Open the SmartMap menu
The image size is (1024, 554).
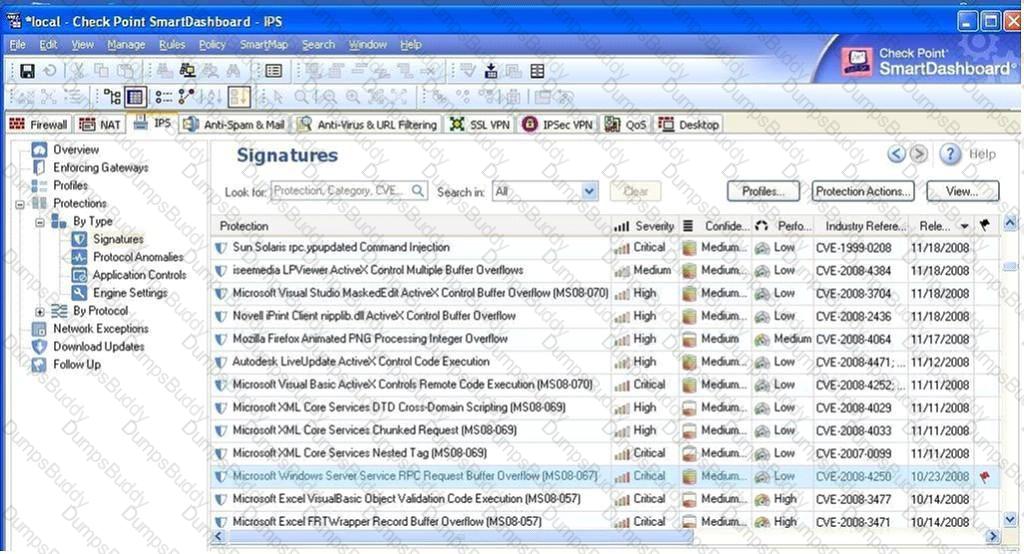coord(264,44)
